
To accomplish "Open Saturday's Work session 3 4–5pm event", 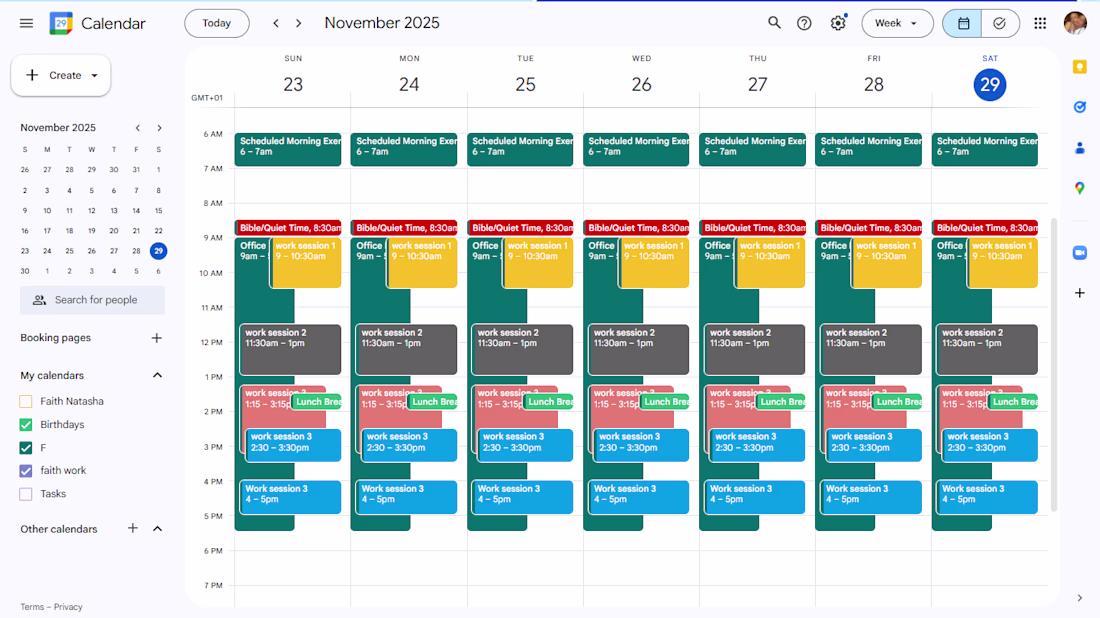I will [x=986, y=497].
